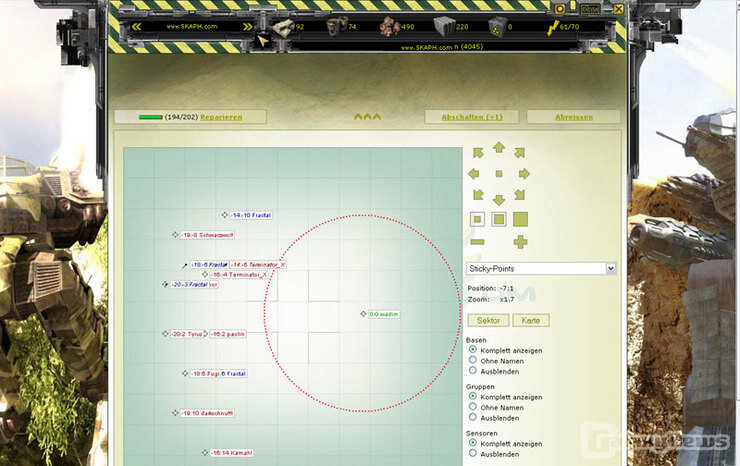Zoom out with the minus icon
The height and width of the screenshot is (466, 740).
coord(477,242)
